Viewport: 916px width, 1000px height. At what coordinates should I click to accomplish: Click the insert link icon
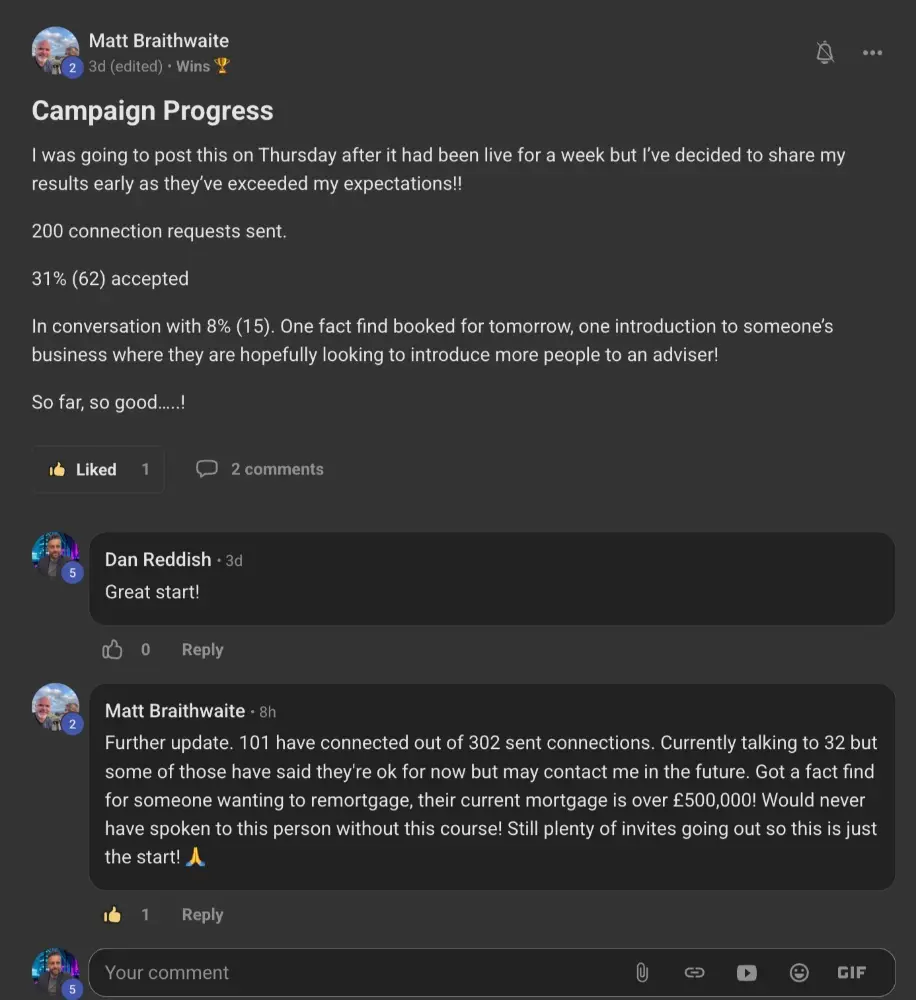tap(694, 972)
